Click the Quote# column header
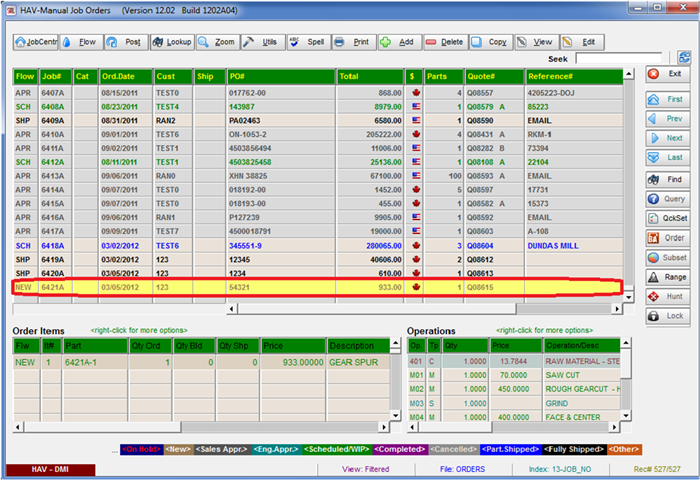700x480 pixels. pyautogui.click(x=494, y=76)
